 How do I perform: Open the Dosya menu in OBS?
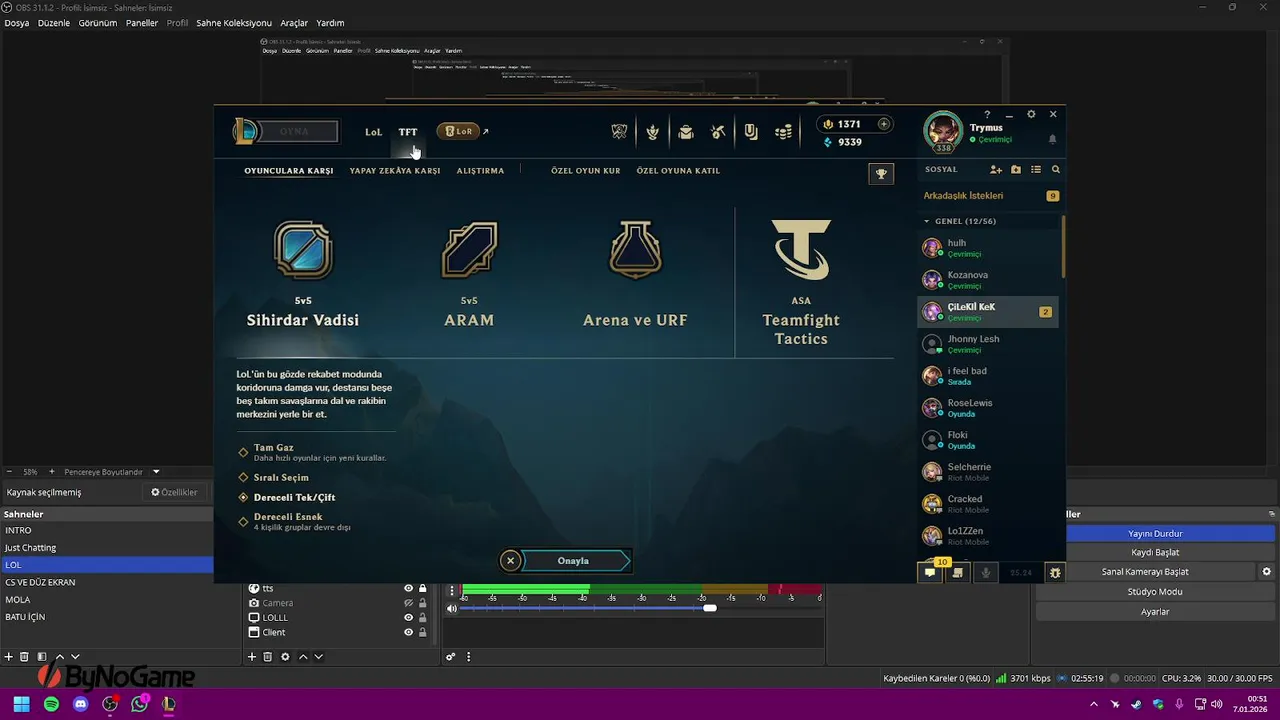click(x=17, y=23)
